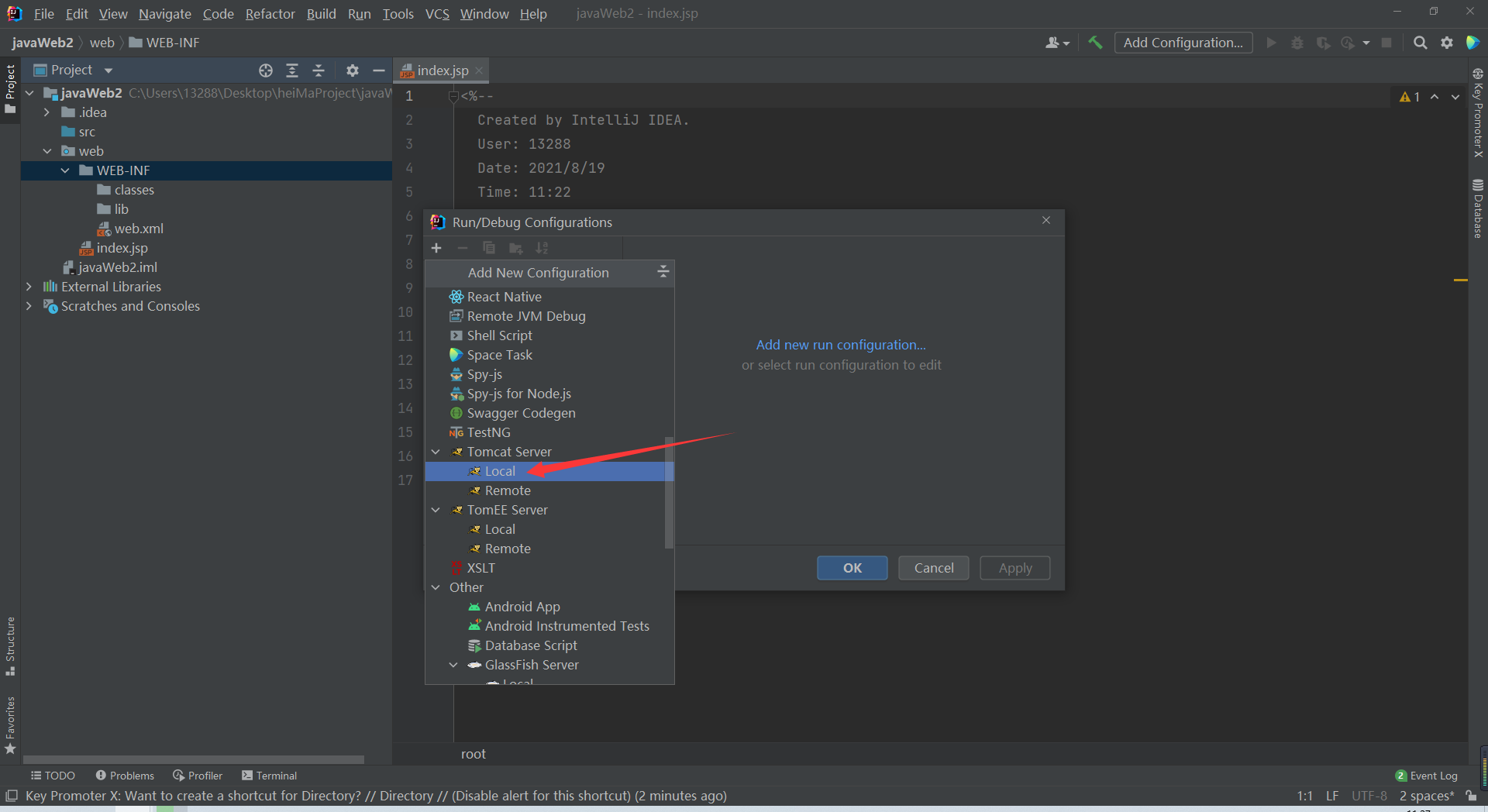Click OK in the dialog
The image size is (1488, 812).
coord(852,568)
